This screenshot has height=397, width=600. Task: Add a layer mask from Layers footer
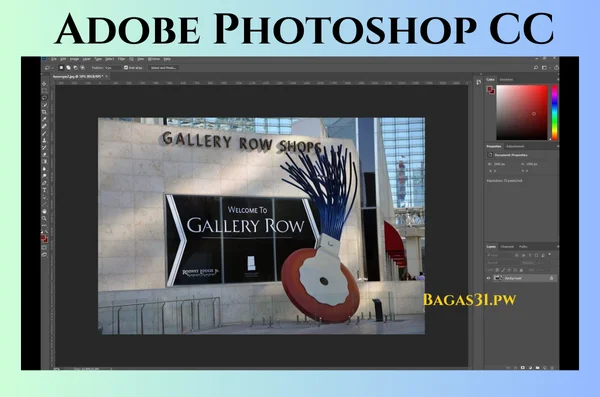[523, 368]
